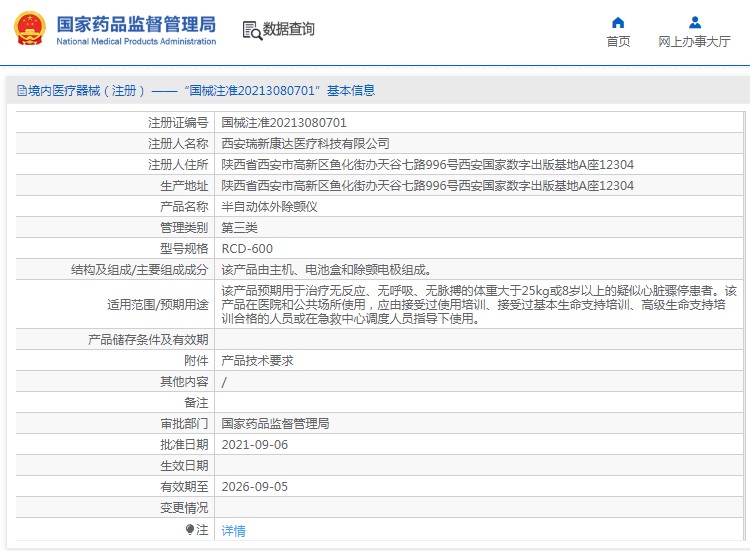Click National Medical Products Administration subtitle
Screen dimensions: 750x551
point(136,42)
